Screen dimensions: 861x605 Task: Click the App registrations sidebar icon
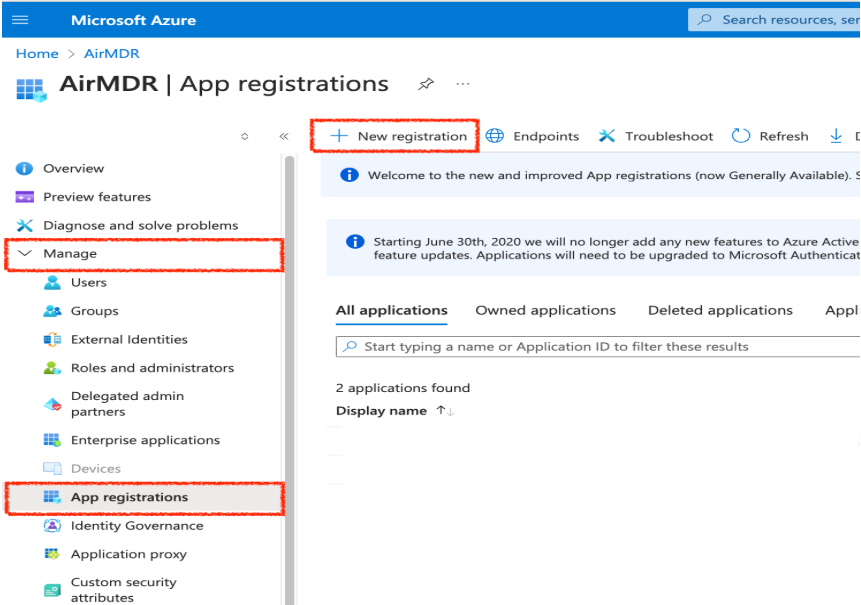(52, 497)
